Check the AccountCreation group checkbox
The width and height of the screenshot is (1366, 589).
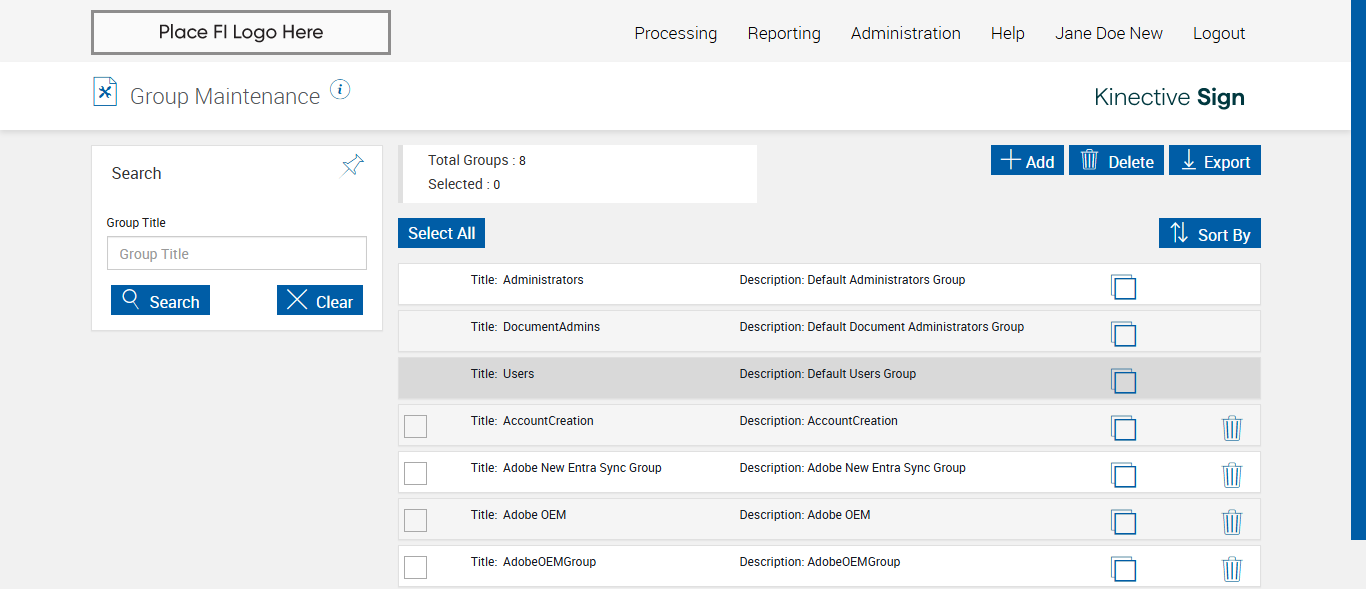(415, 426)
